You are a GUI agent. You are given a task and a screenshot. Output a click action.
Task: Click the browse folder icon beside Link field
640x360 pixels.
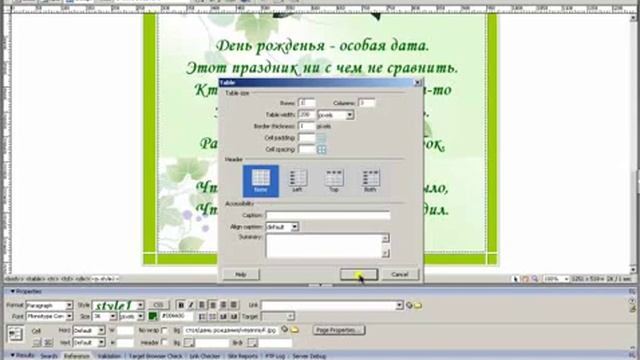click(418, 305)
